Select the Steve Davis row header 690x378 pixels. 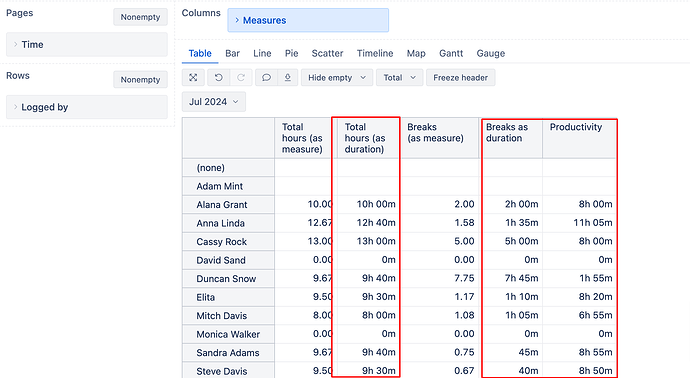[x=228, y=371]
